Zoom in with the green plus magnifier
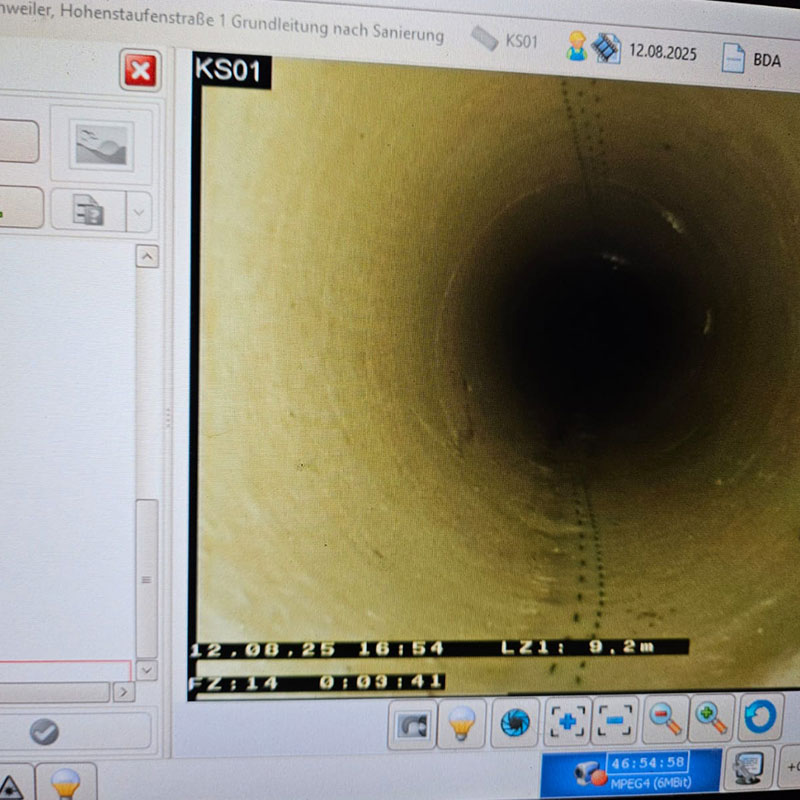This screenshot has width=800, height=800. pos(711,716)
